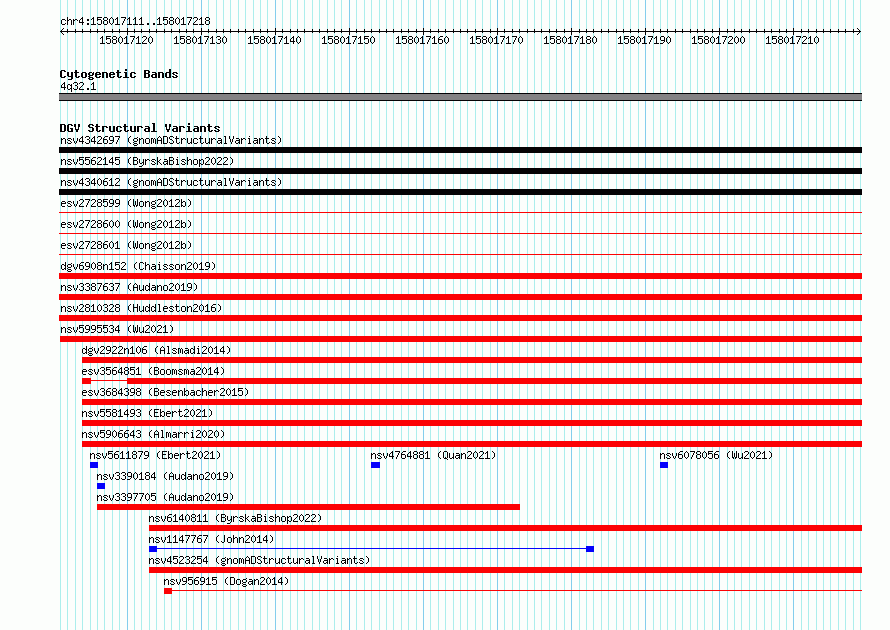Viewport: 890px width, 630px height.
Task: Click the blue marker under nsv5611879
Action: [x=94, y=465]
